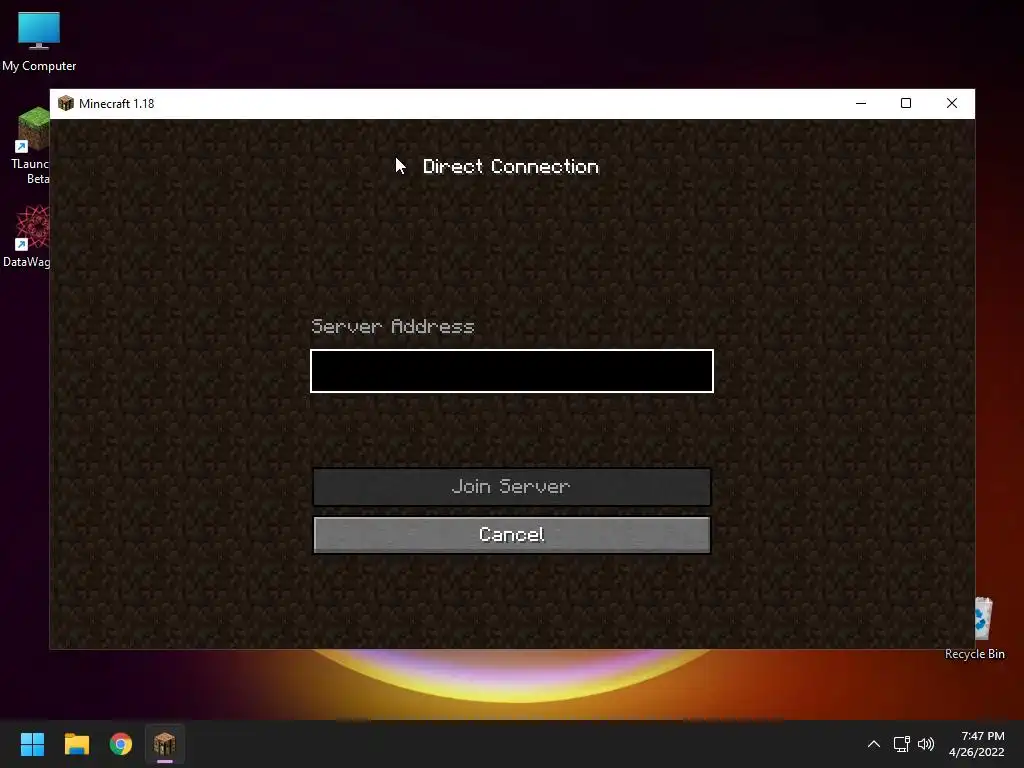This screenshot has width=1024, height=768.
Task: Show hidden system tray icons
Action: pyautogui.click(x=873, y=744)
